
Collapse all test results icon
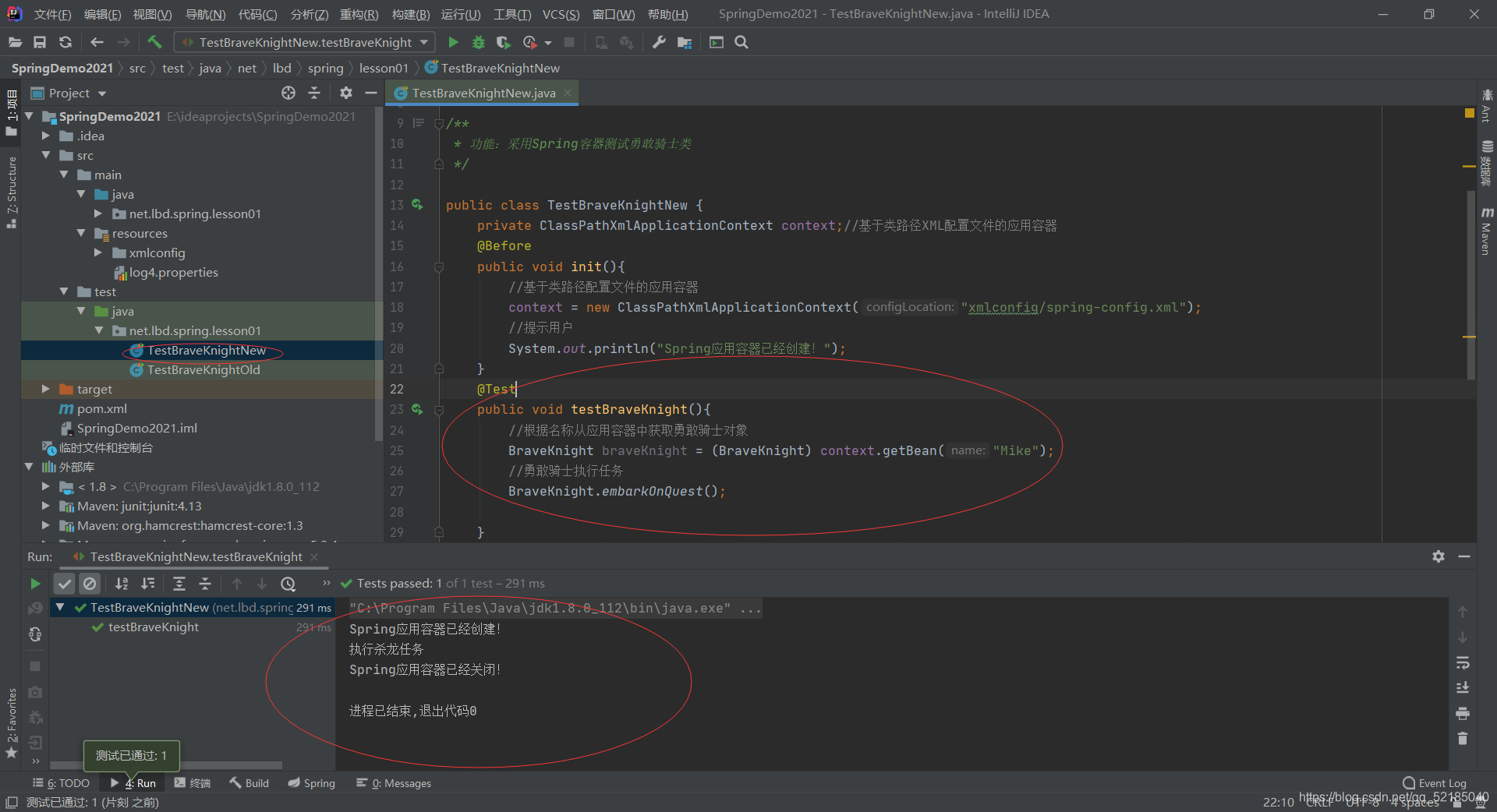pyautogui.click(x=205, y=583)
